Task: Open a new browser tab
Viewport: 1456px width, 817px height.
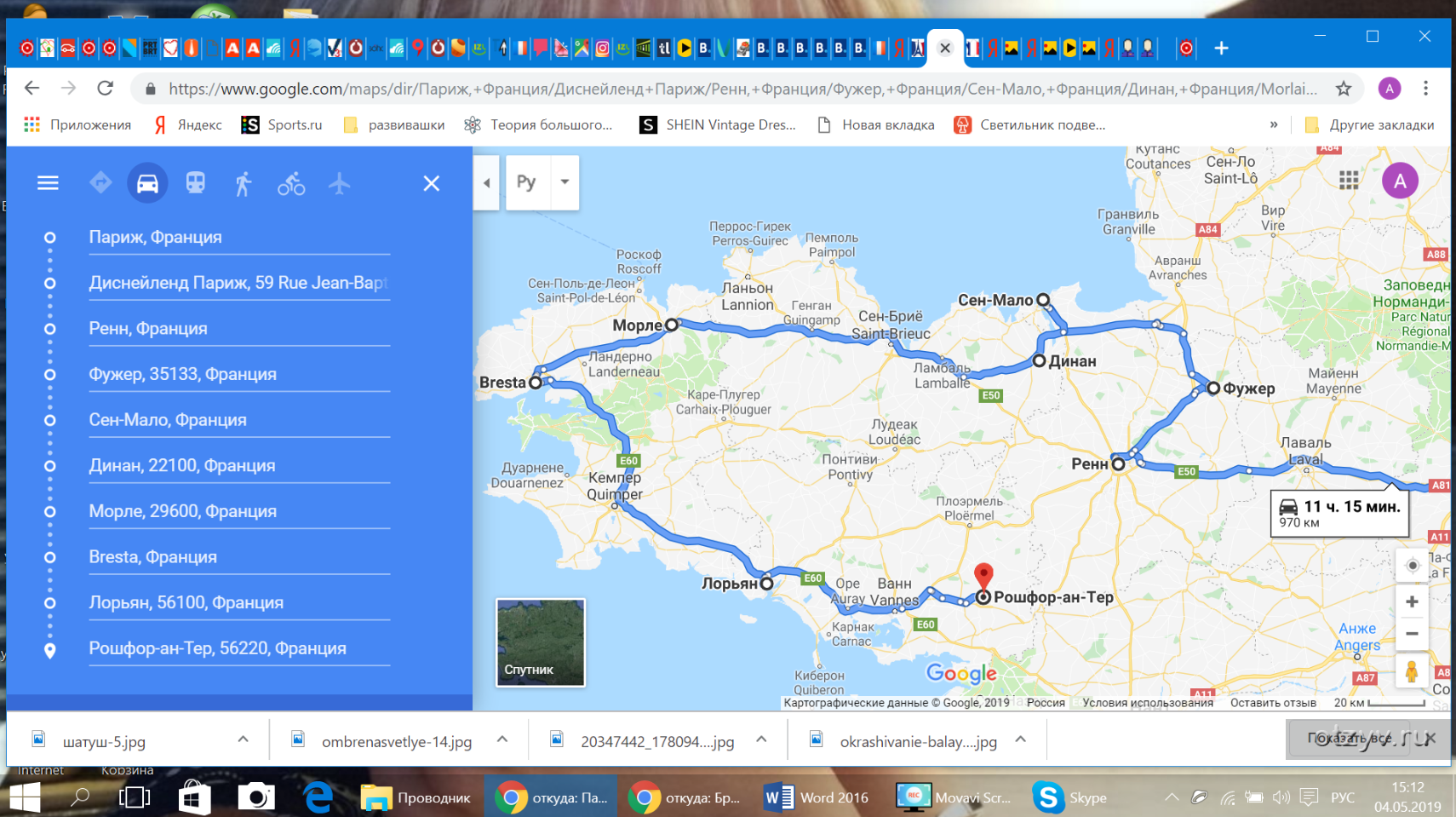Action: pos(1221,48)
